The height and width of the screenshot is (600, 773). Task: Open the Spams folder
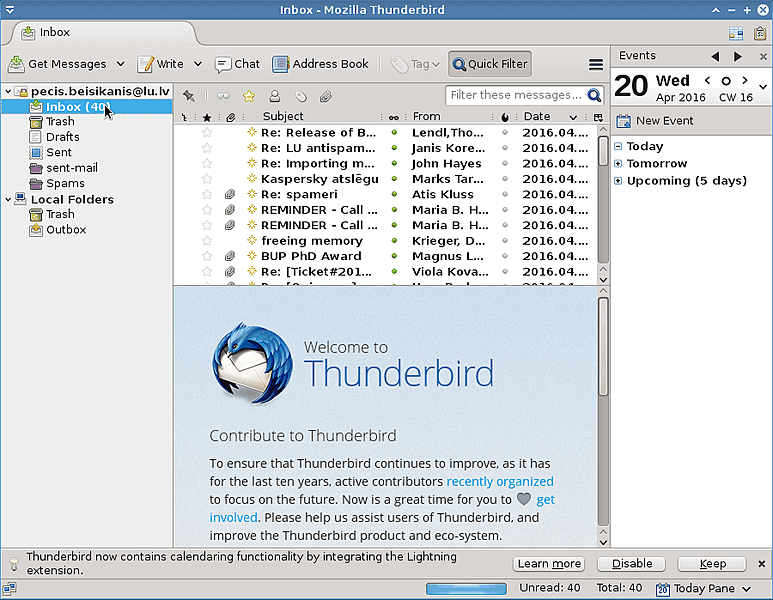(65, 183)
